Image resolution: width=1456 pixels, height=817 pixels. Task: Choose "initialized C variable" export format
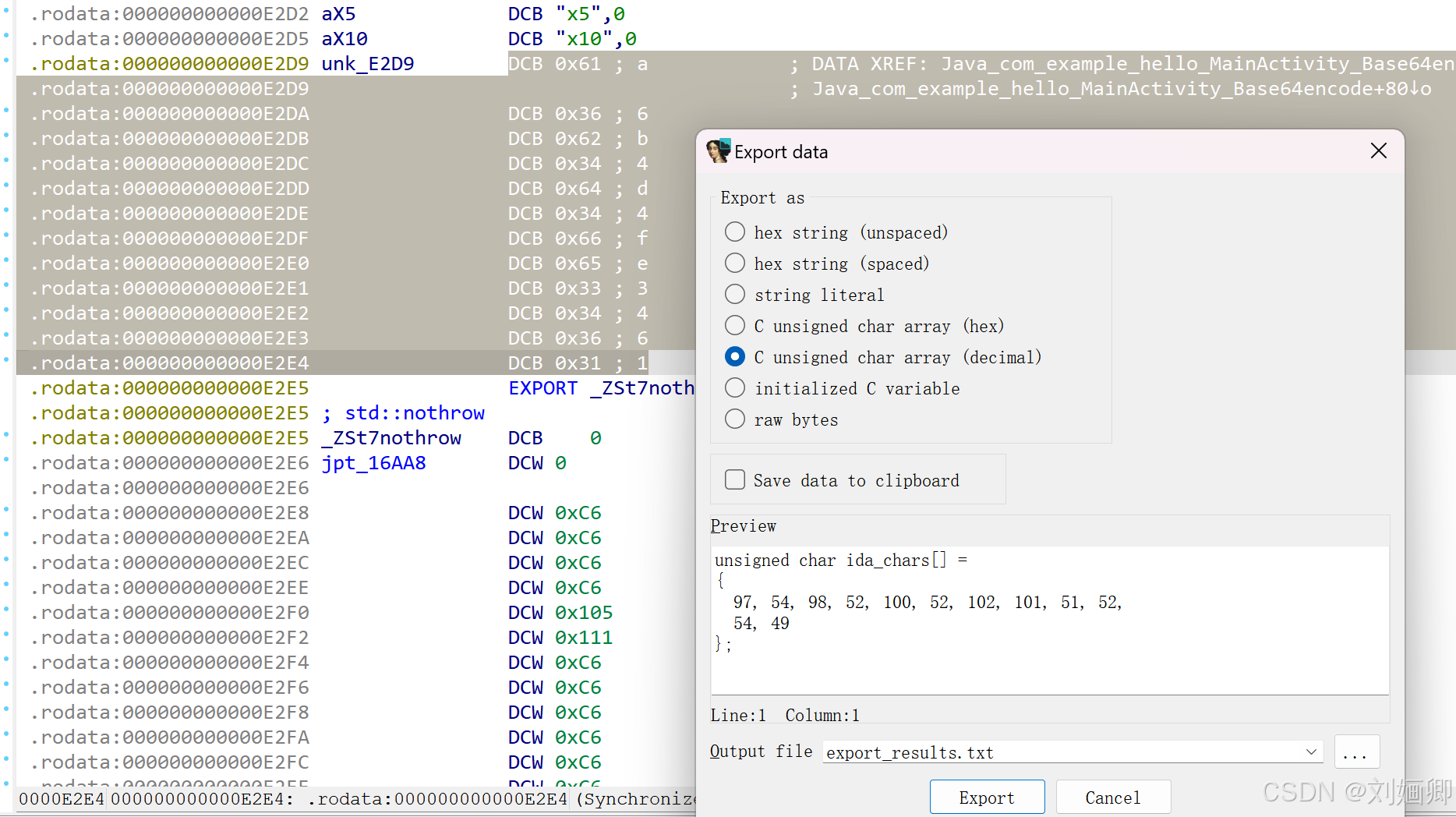coord(734,387)
